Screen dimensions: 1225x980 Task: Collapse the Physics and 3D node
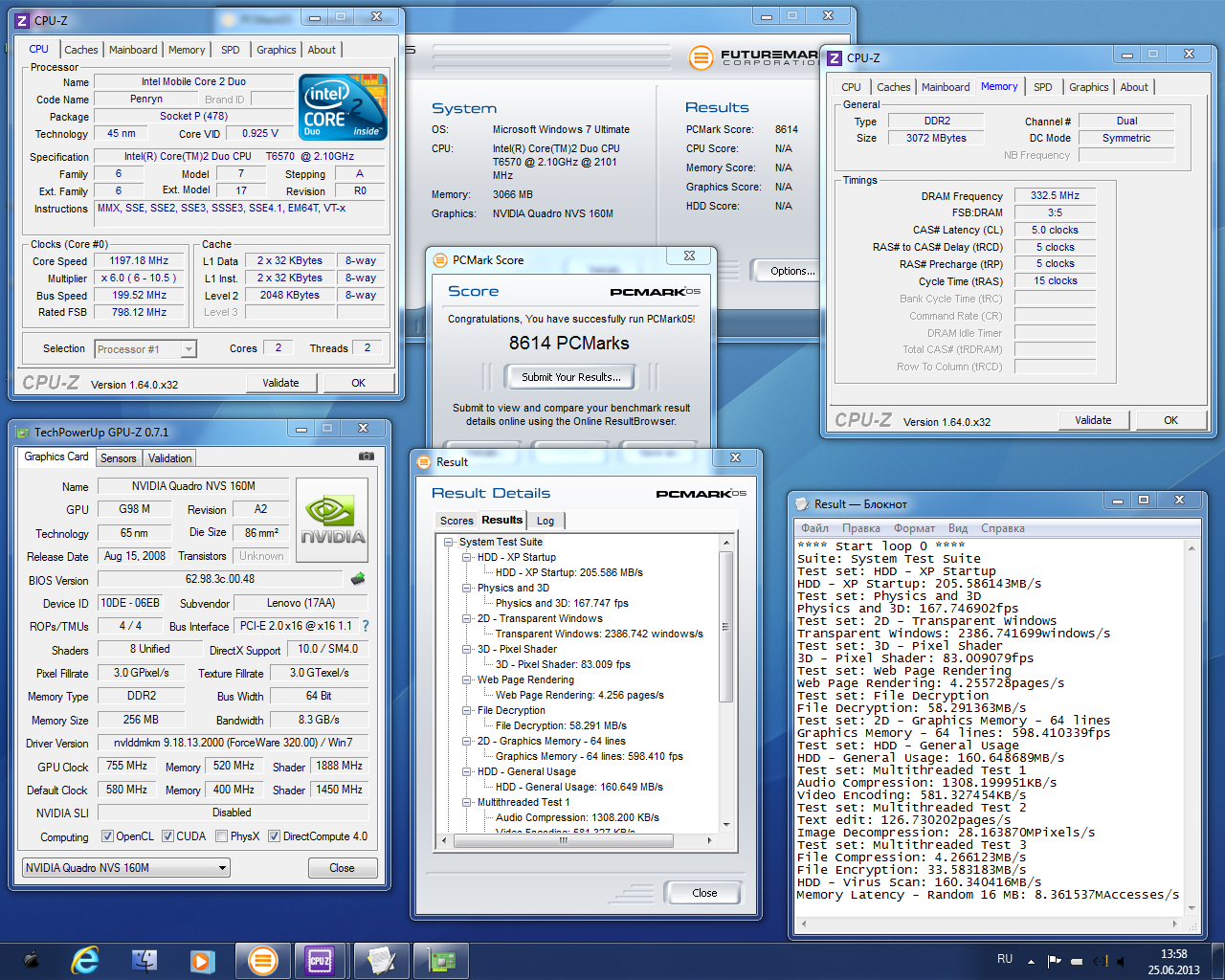(x=466, y=588)
